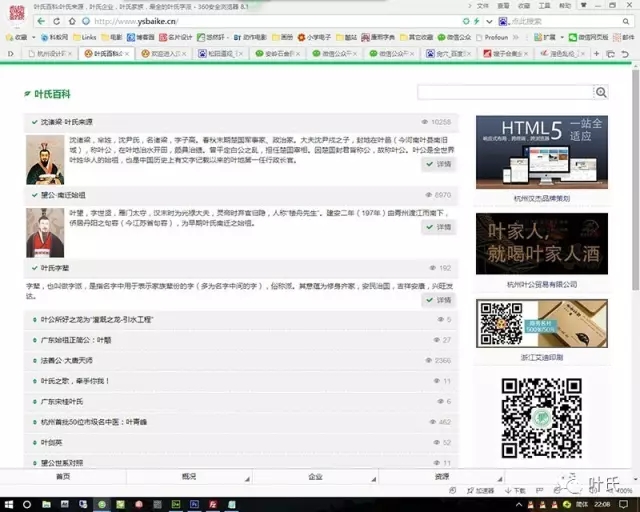Open the Windows notification center icon
This screenshot has height=512, width=640.
624,505
